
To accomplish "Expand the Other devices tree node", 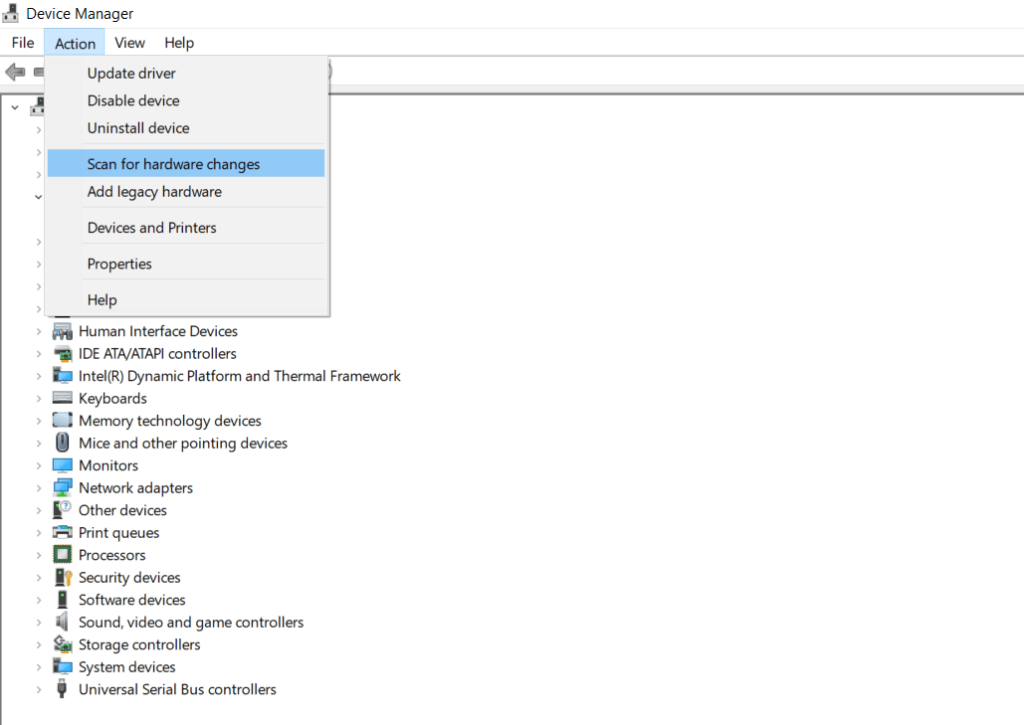I will pyautogui.click(x=39, y=510).
